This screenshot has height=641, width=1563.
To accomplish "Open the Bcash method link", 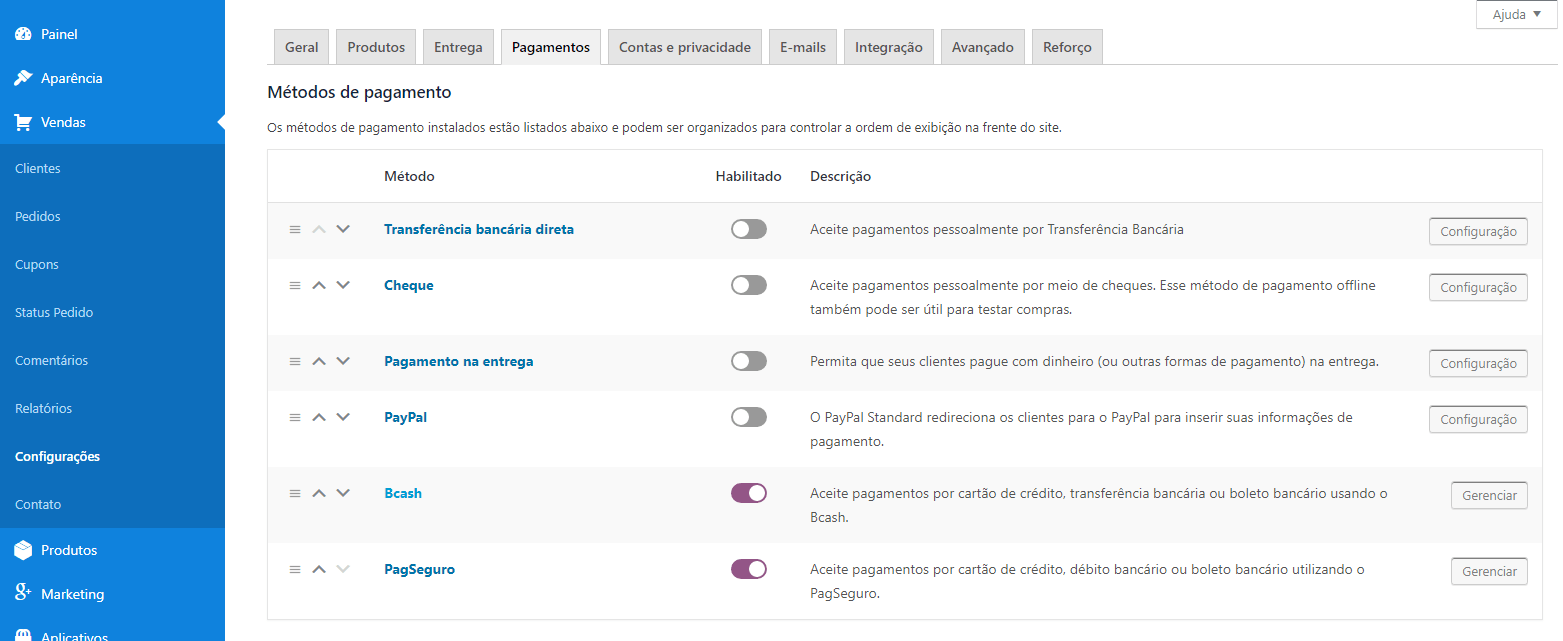I will click(x=403, y=493).
